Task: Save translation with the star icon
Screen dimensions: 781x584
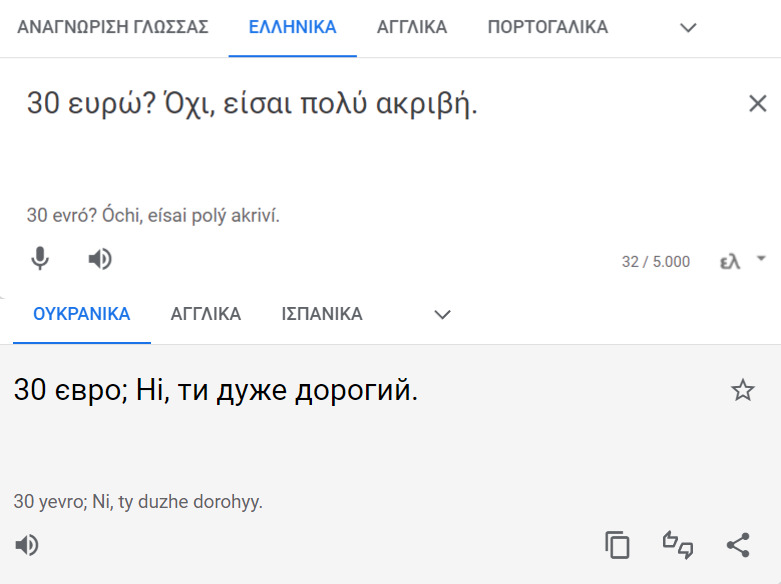Action: (x=742, y=390)
